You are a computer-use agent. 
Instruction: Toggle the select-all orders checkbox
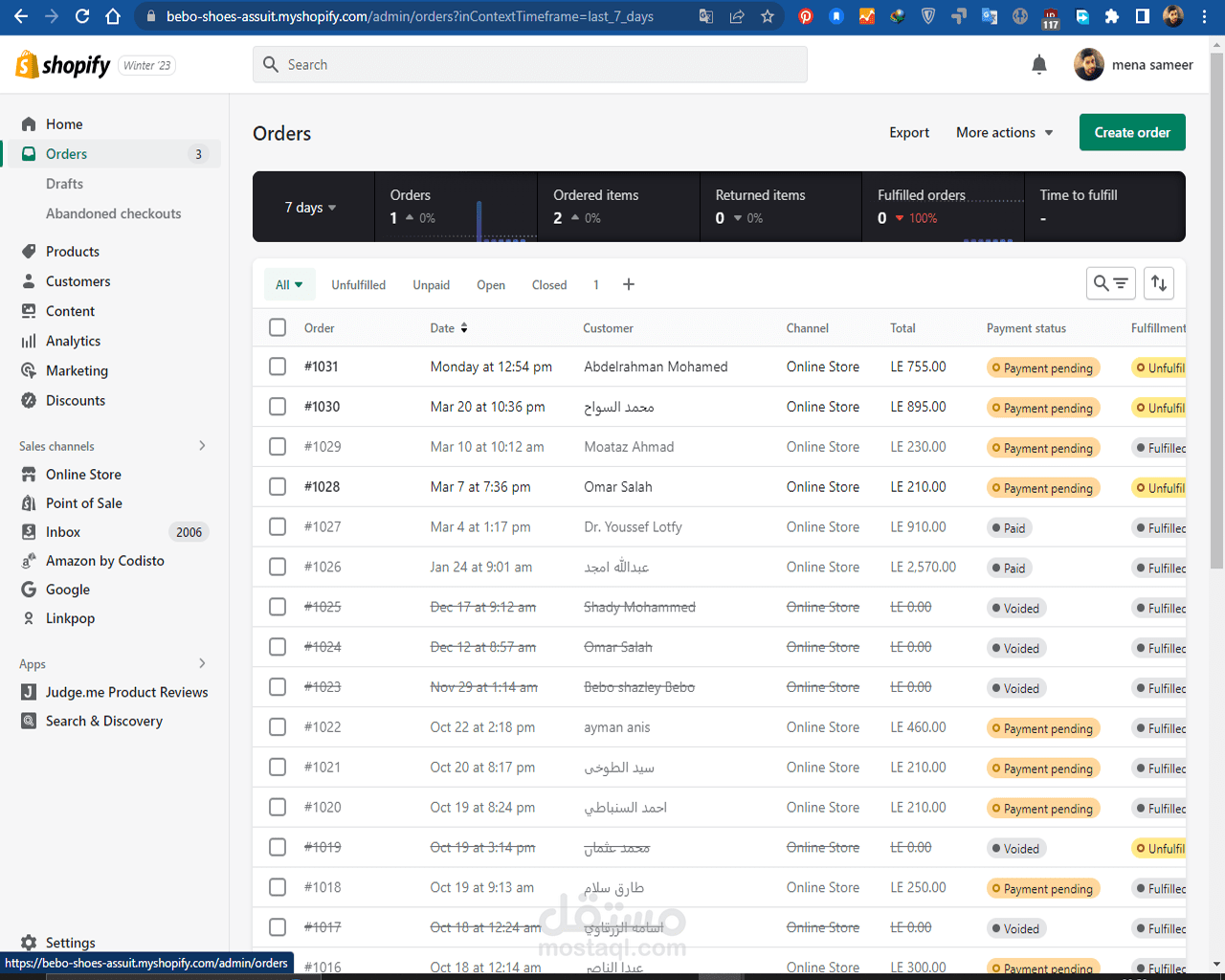point(278,327)
